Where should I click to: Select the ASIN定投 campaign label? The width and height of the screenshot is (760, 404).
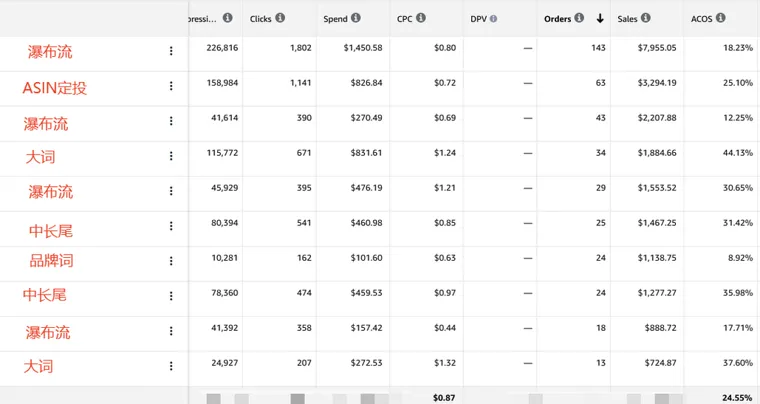pyautogui.click(x=55, y=88)
